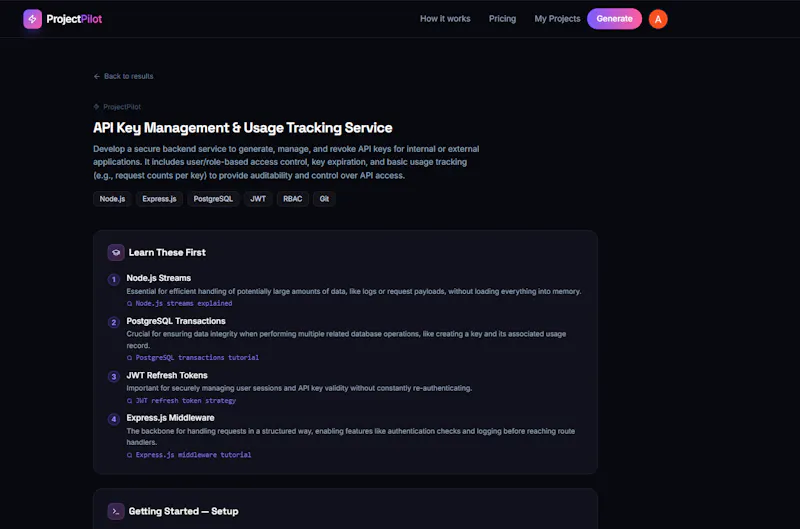Click the Learn These First graduation cap icon

click(x=116, y=253)
